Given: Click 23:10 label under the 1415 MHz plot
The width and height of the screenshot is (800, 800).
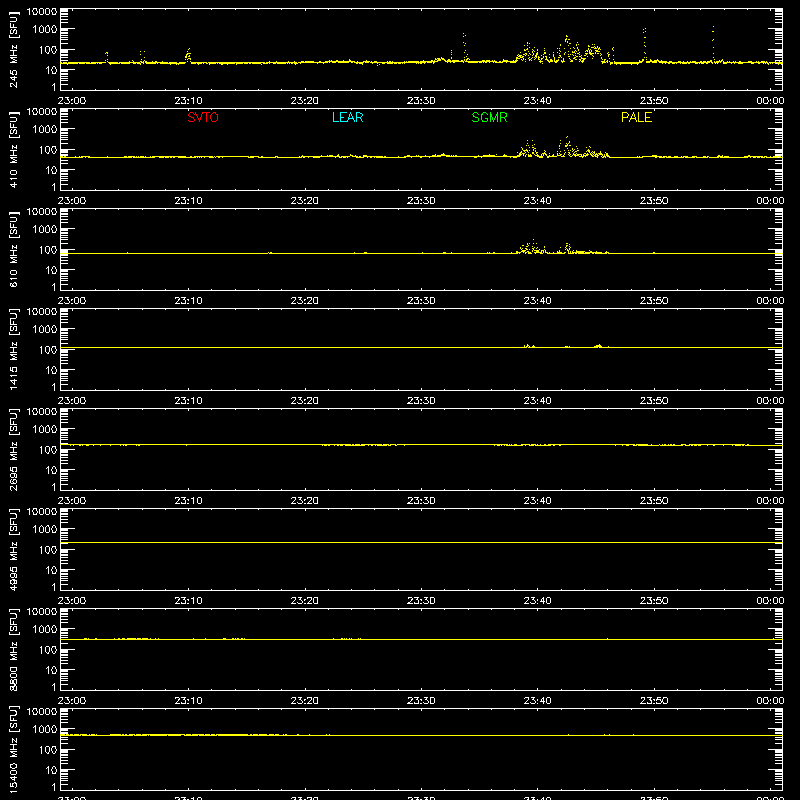Looking at the screenshot, I should [188, 401].
